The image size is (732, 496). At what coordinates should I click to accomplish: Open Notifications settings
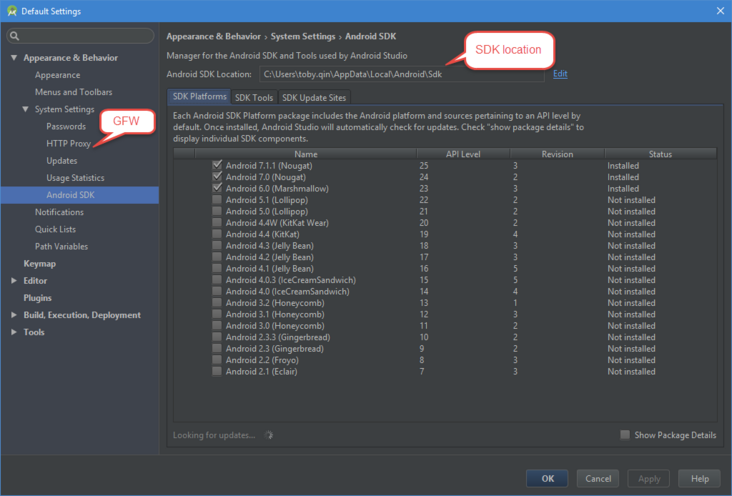click(x=59, y=212)
